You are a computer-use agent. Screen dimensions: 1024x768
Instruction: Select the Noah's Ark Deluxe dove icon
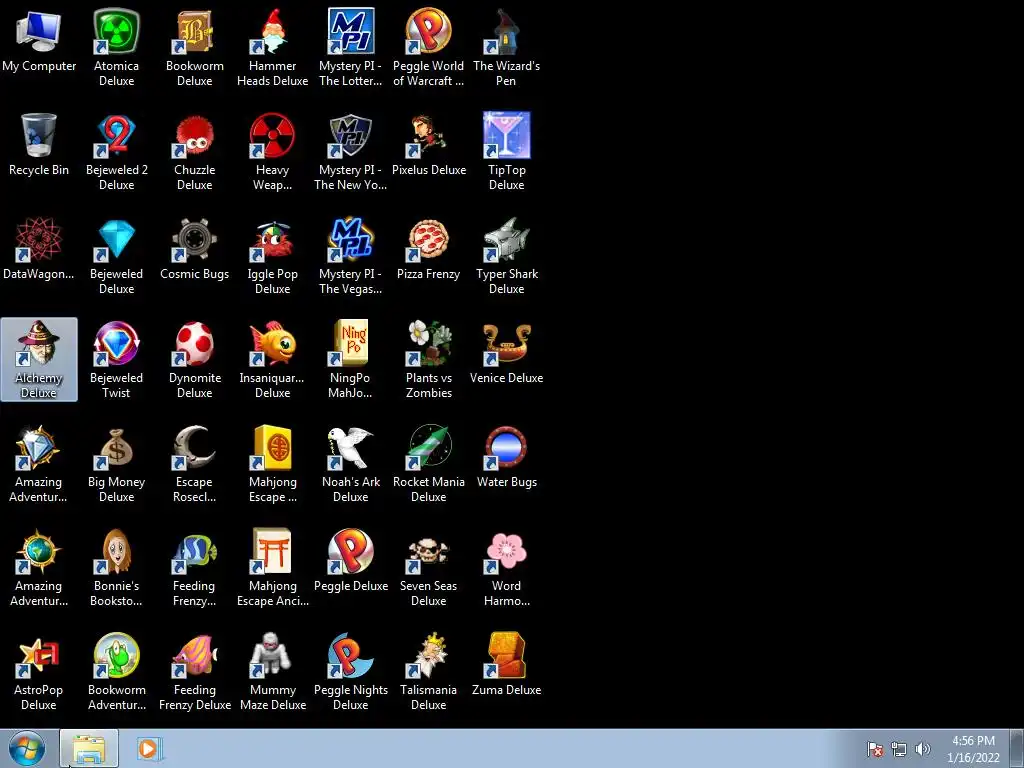click(x=351, y=447)
